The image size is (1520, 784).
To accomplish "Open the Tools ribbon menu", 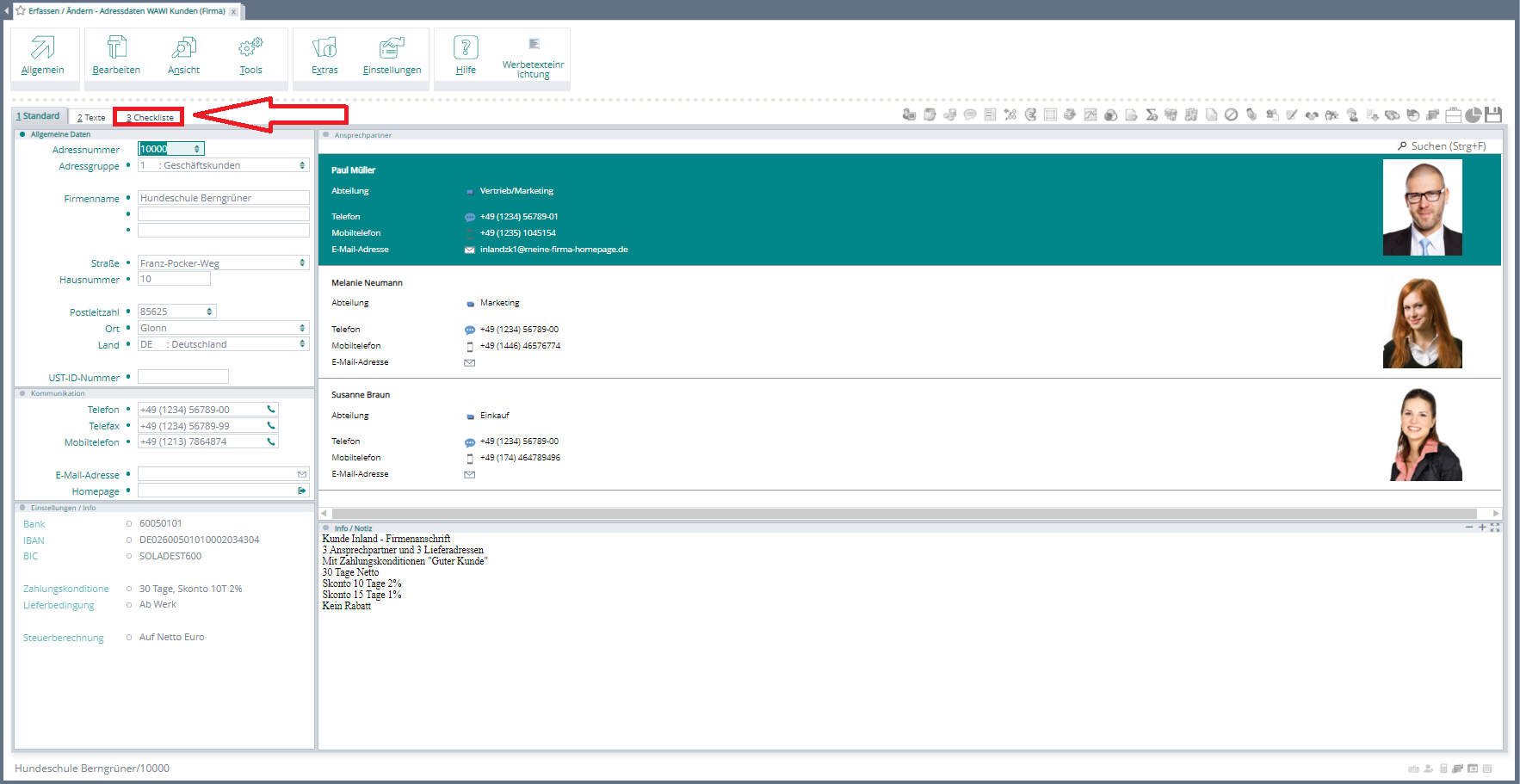I will 250,54.
